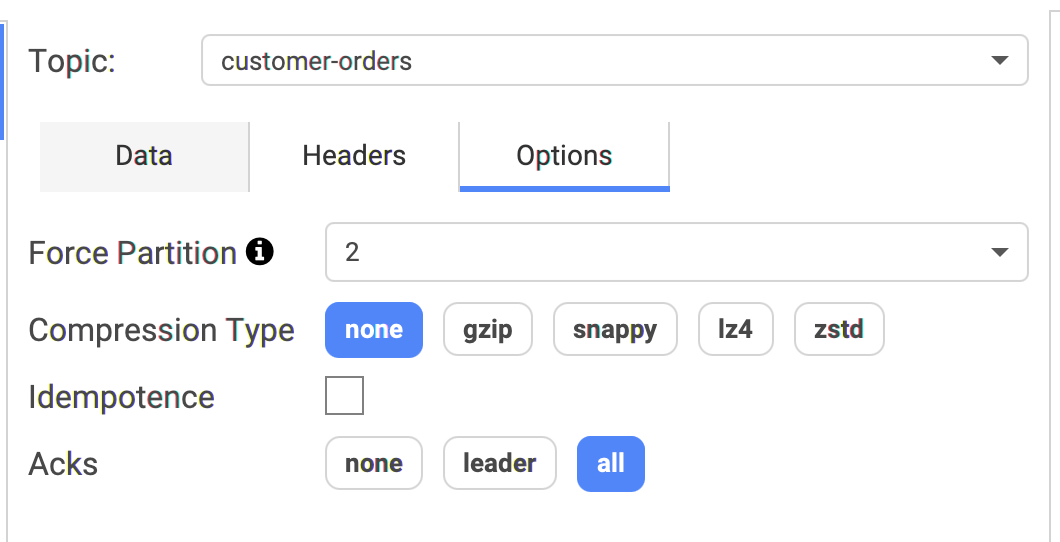Enable the Idempotence checkbox

(x=344, y=395)
